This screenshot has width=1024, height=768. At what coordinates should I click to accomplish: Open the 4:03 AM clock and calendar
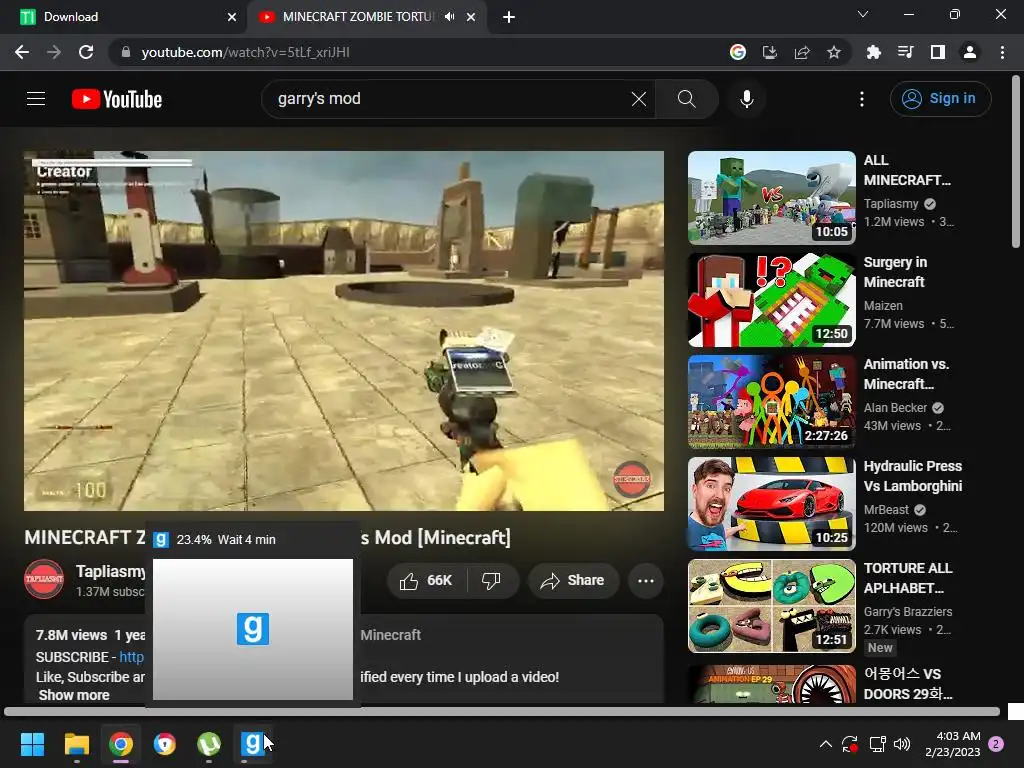click(952, 744)
